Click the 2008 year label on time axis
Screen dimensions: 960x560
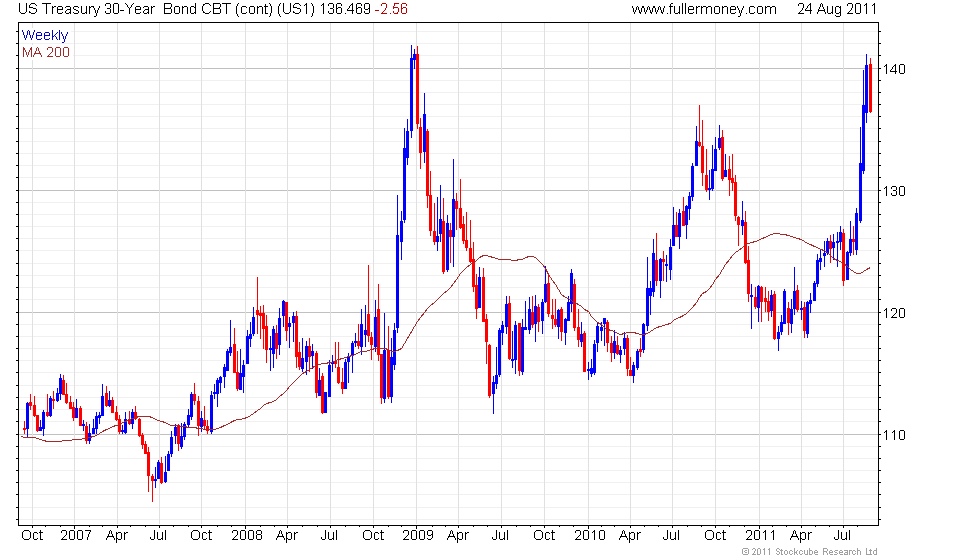point(247,536)
